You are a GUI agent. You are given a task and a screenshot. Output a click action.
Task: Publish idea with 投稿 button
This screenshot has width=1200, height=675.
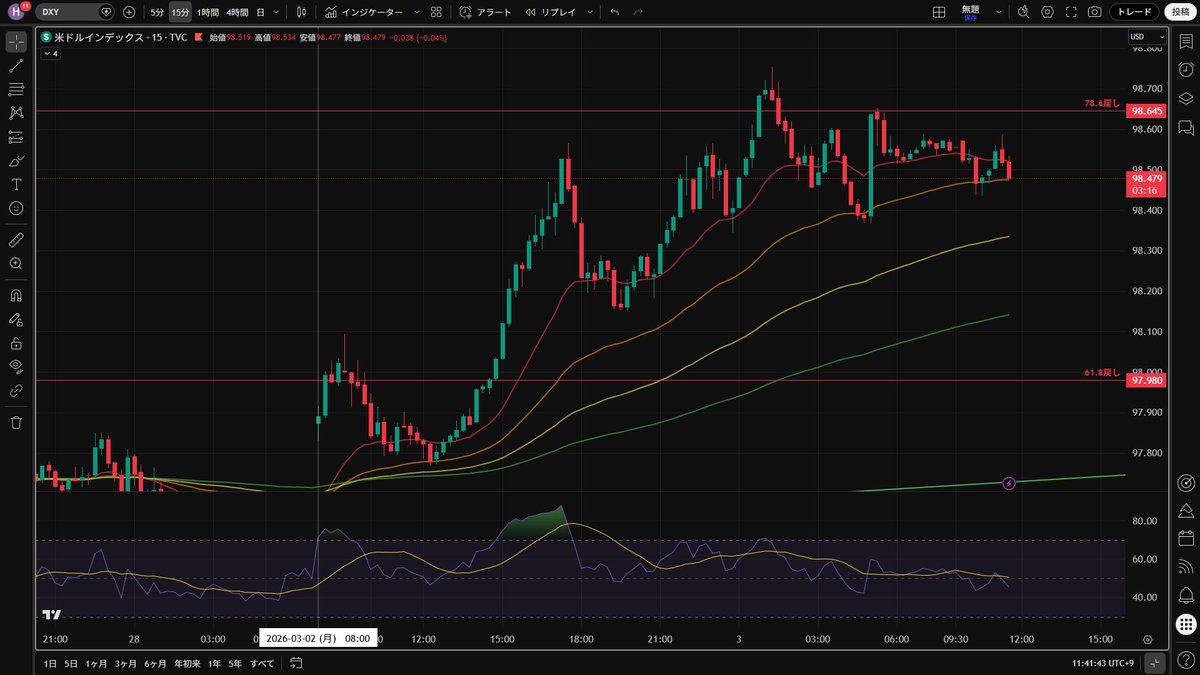1180,12
